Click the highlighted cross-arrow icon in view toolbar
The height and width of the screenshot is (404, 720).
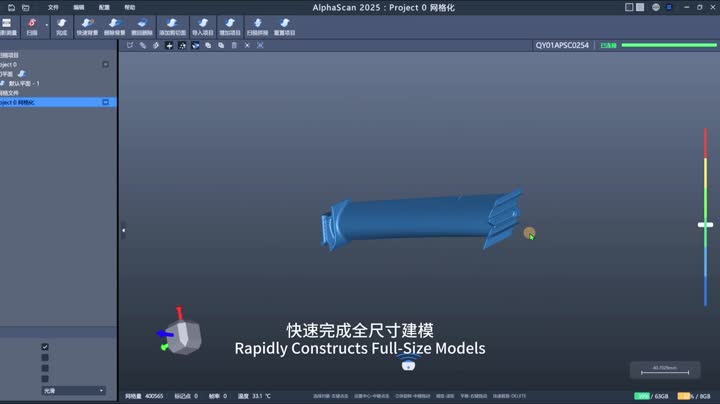tap(169, 45)
